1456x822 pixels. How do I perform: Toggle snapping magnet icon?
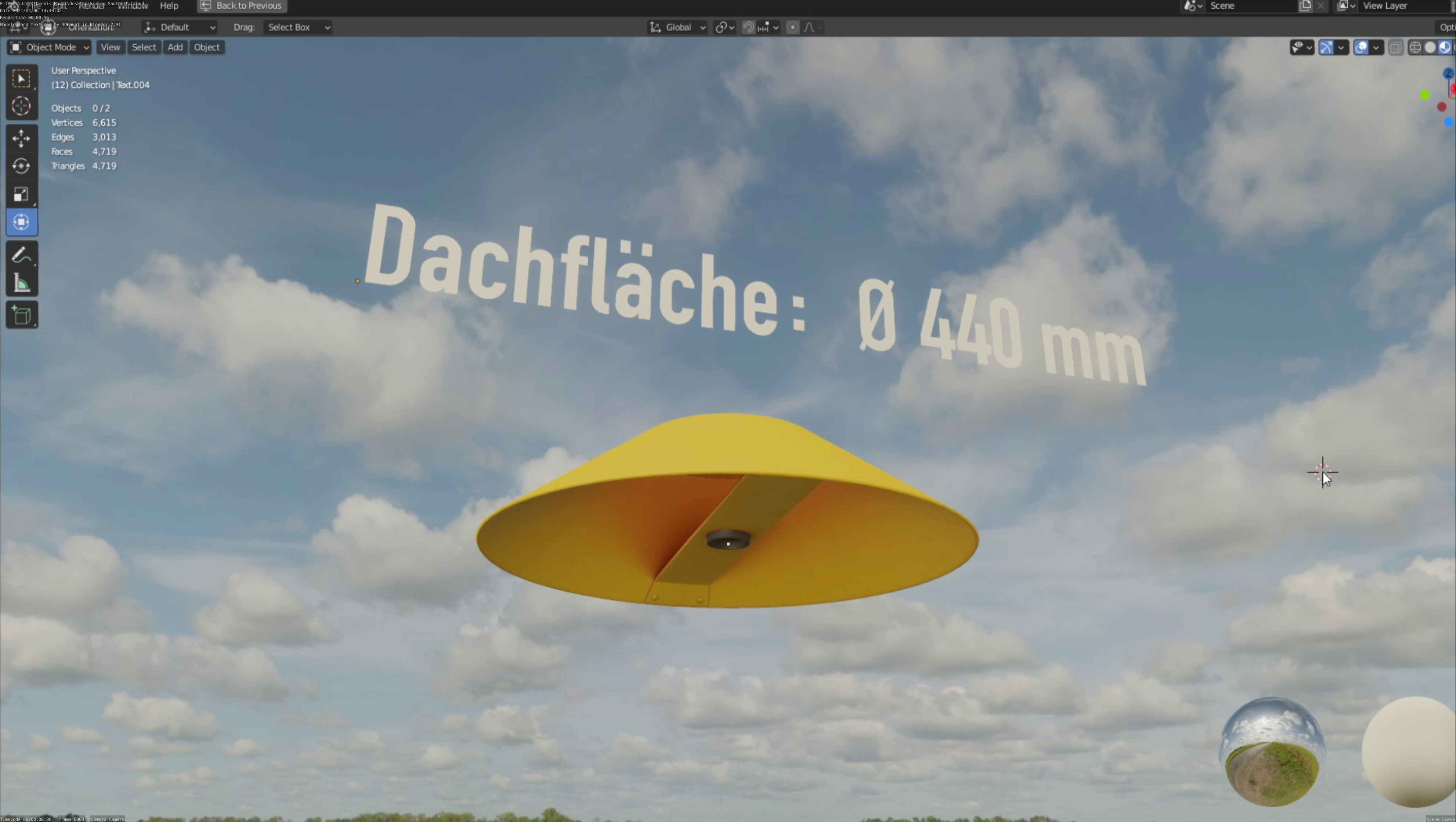pos(748,27)
